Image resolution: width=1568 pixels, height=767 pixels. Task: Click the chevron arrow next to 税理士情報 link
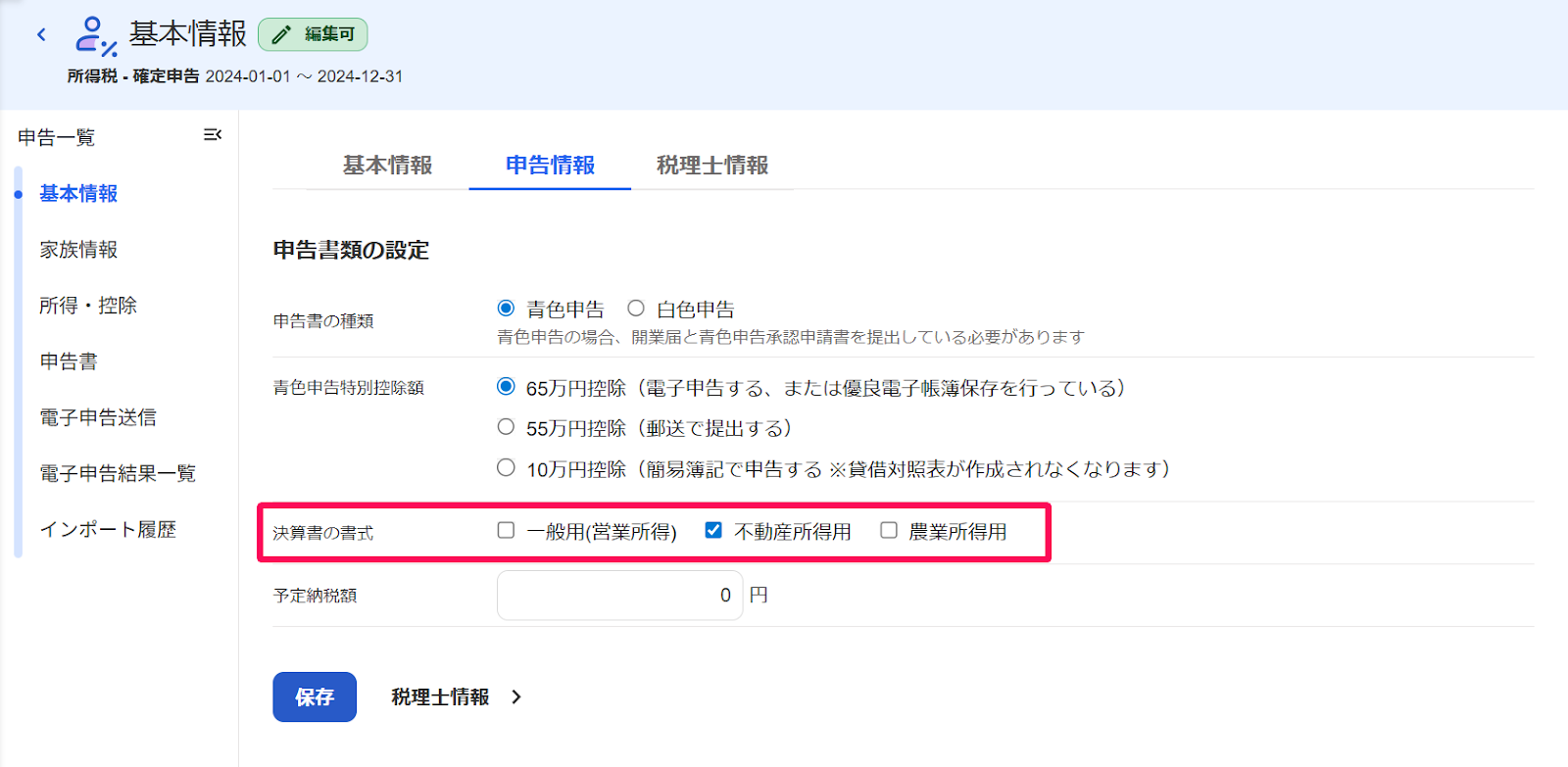(x=516, y=696)
